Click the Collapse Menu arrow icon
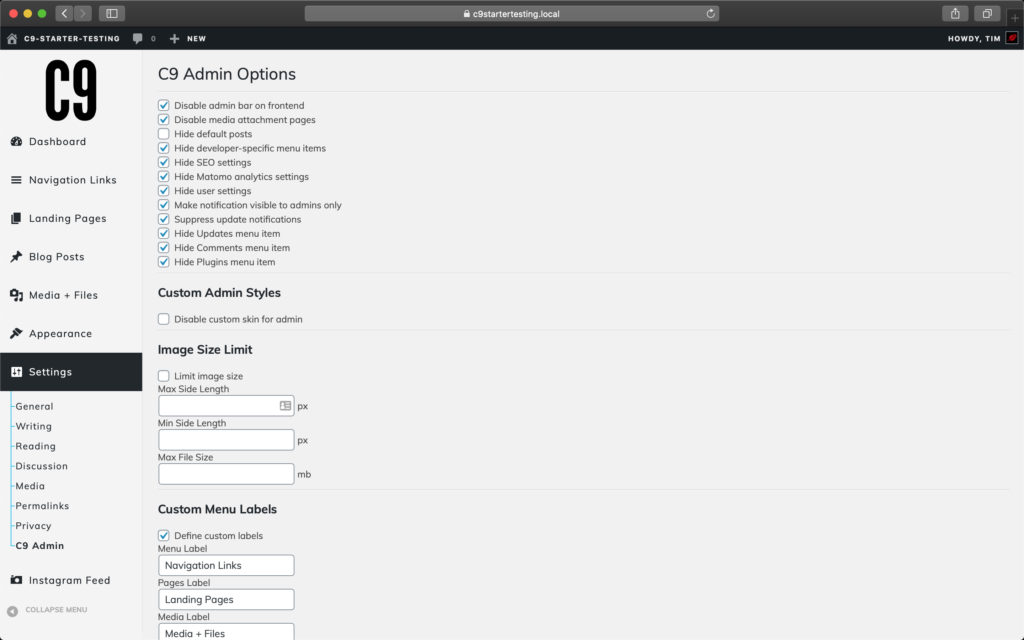Screen dimensions: 1024x640 pos(12,611)
